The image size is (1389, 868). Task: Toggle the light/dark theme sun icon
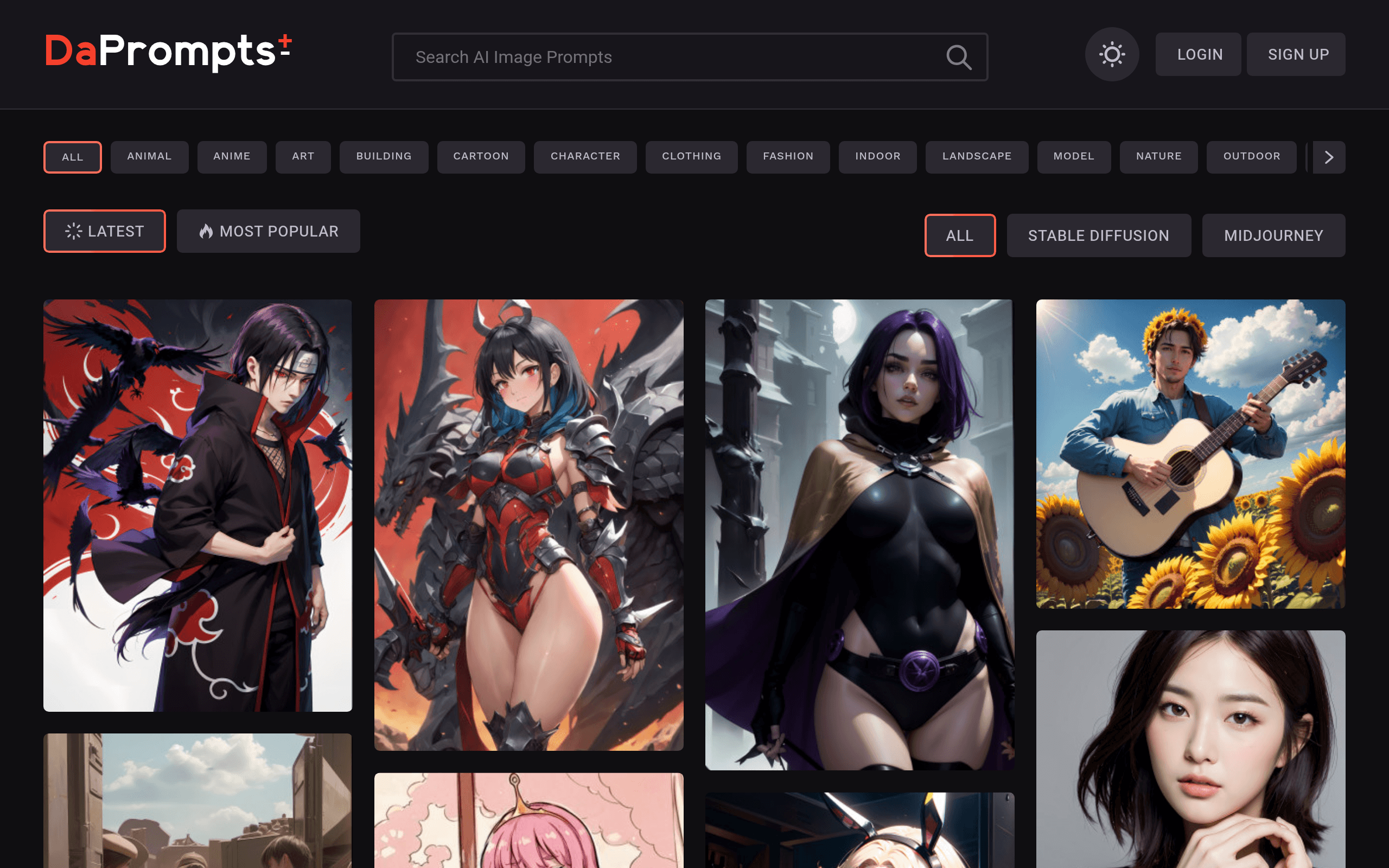pos(1112,55)
